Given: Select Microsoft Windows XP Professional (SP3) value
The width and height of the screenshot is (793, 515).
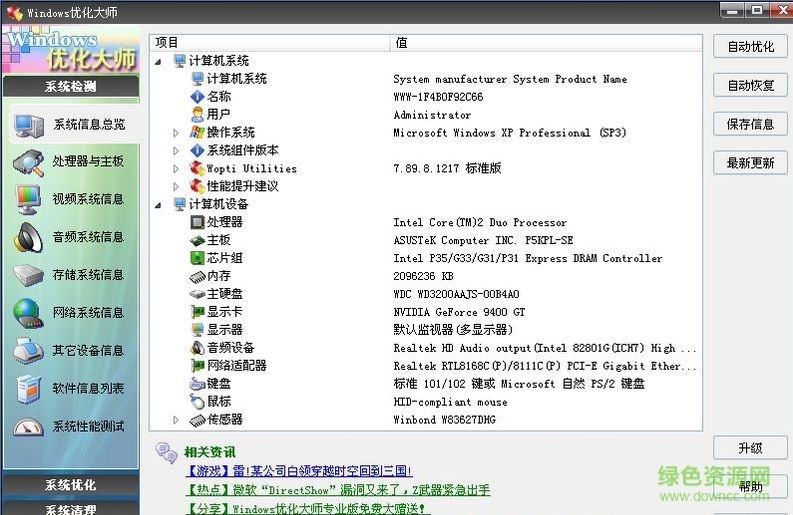Looking at the screenshot, I should tap(510, 133).
